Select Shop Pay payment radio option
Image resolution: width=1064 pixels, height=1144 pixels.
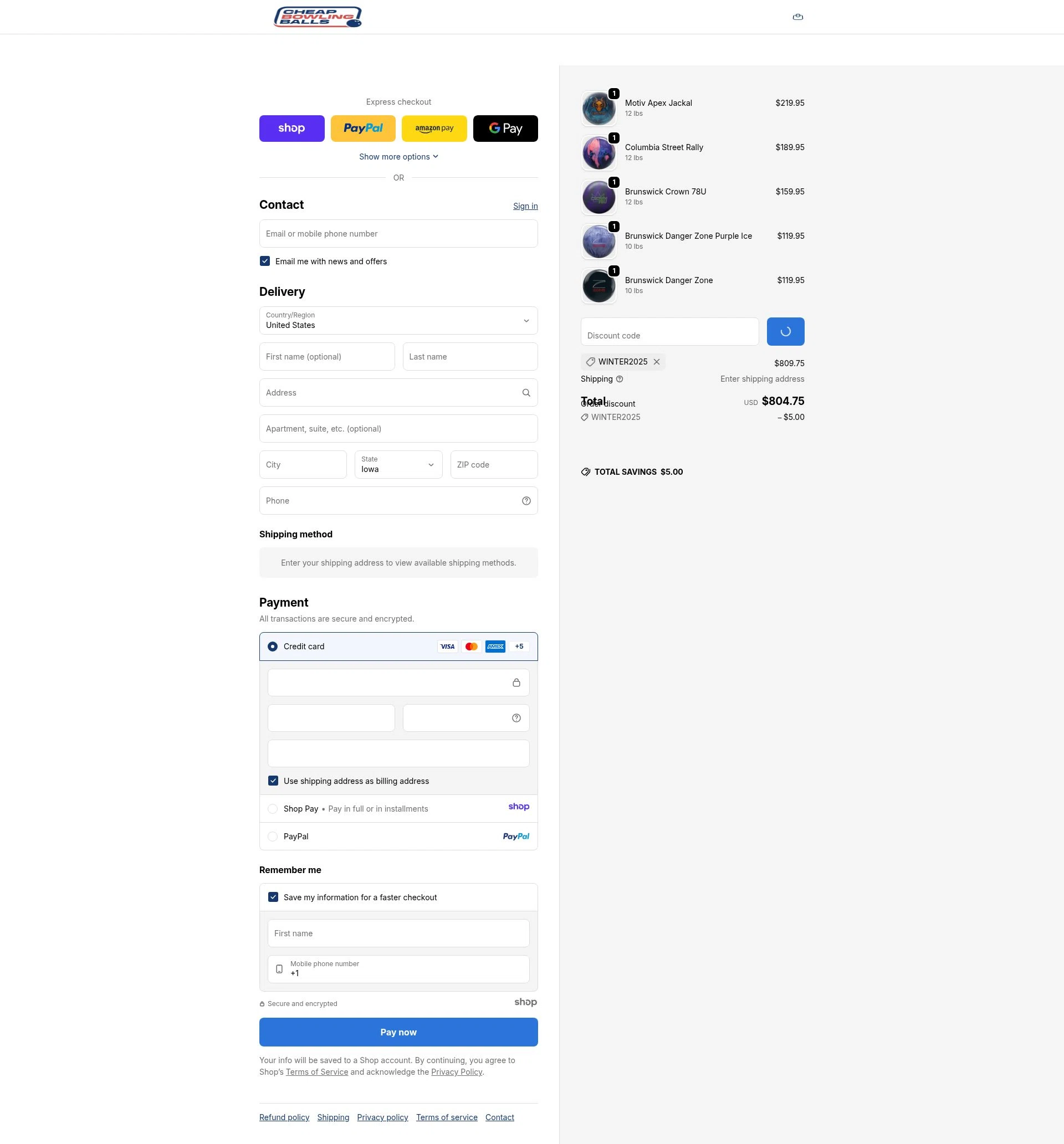tap(273, 809)
